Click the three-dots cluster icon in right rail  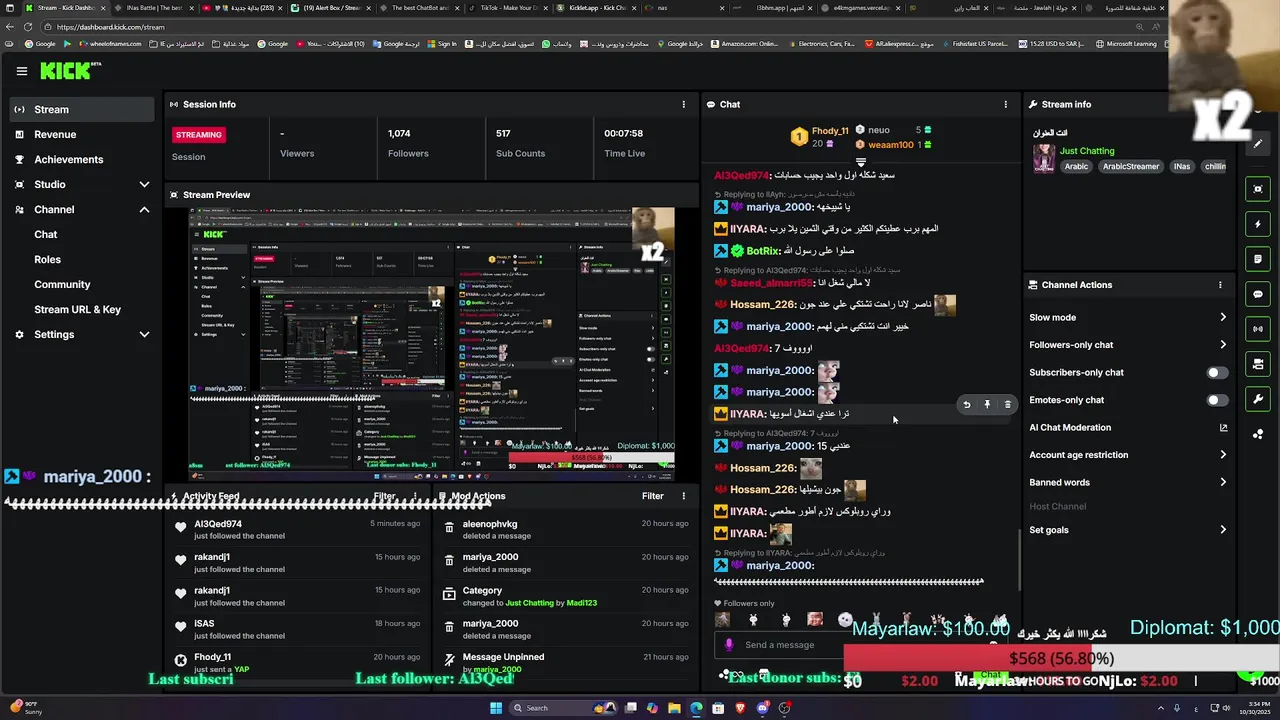[x=1258, y=434]
